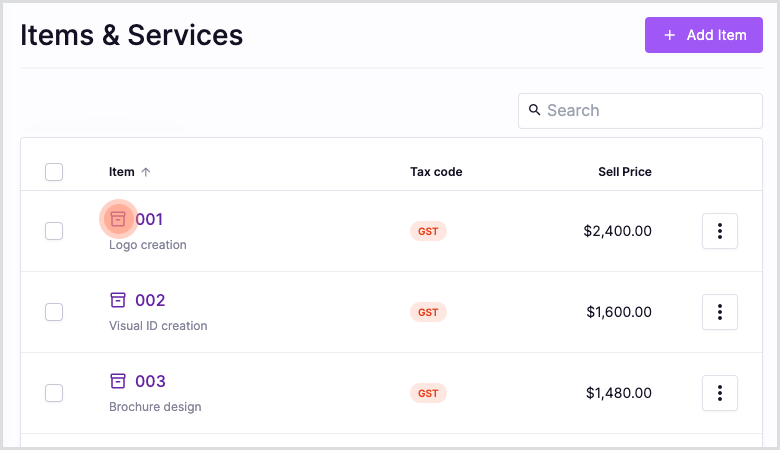Open the item link 003
The width and height of the screenshot is (780, 450).
point(150,381)
